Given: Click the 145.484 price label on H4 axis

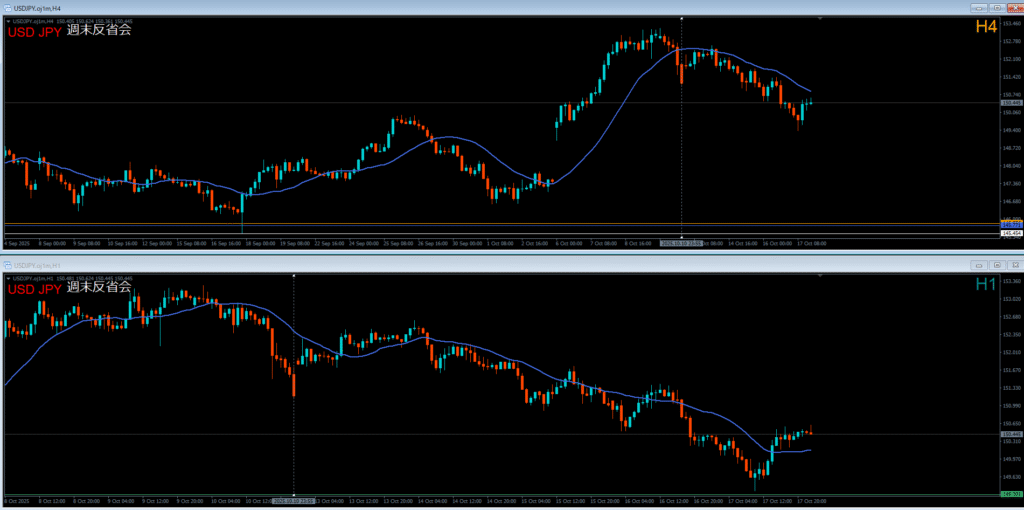Looking at the screenshot, I should [1011, 233].
